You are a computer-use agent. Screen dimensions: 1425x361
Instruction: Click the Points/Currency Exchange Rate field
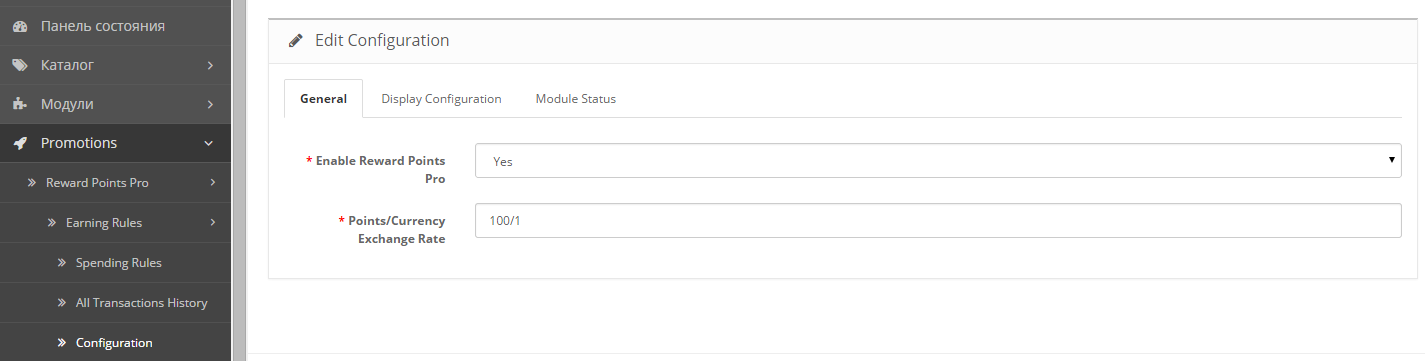point(938,221)
